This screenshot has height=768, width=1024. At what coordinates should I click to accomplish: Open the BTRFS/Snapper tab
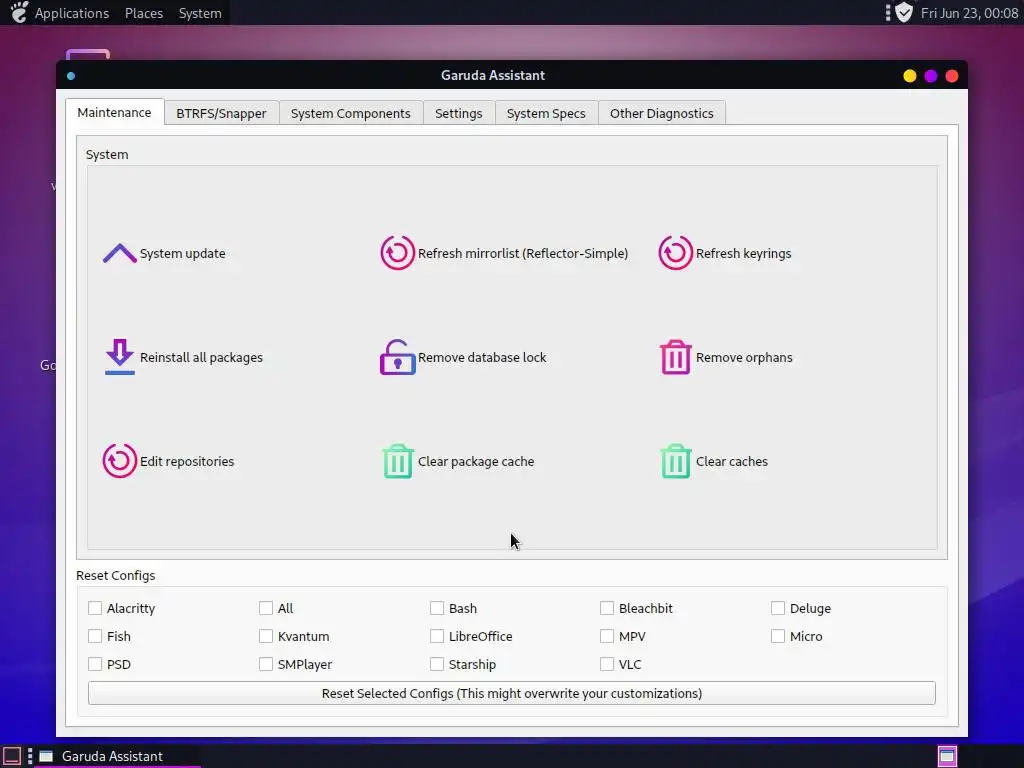click(221, 113)
